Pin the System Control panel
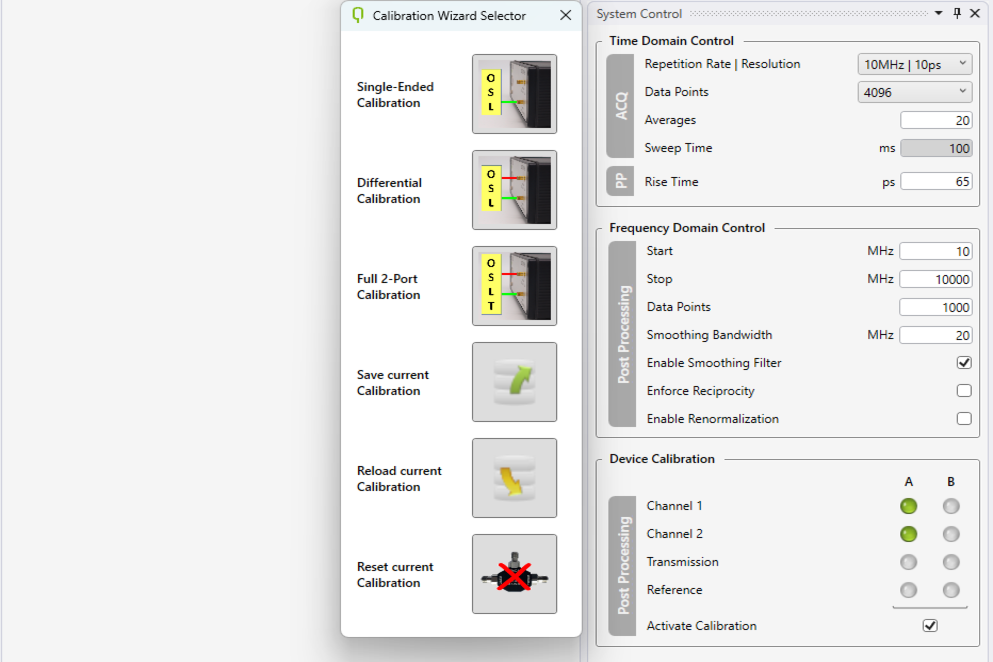993x662 pixels. click(x=957, y=14)
